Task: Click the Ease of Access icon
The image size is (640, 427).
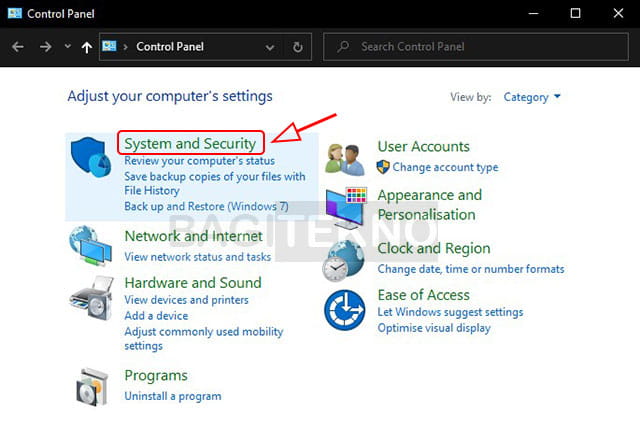Action: coord(345,310)
